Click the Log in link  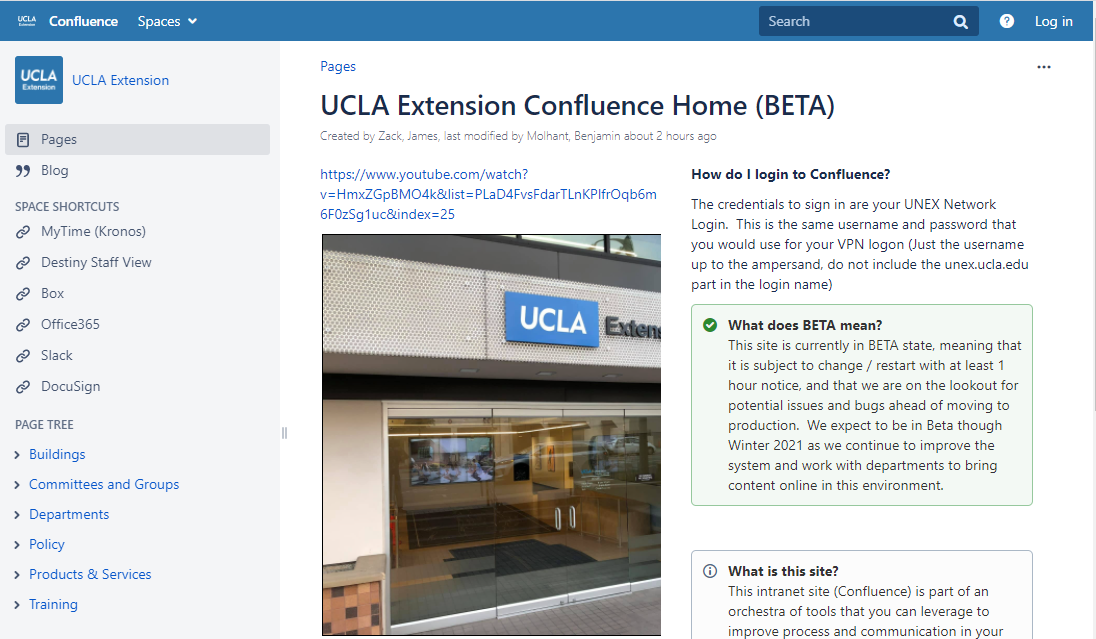coord(1053,21)
